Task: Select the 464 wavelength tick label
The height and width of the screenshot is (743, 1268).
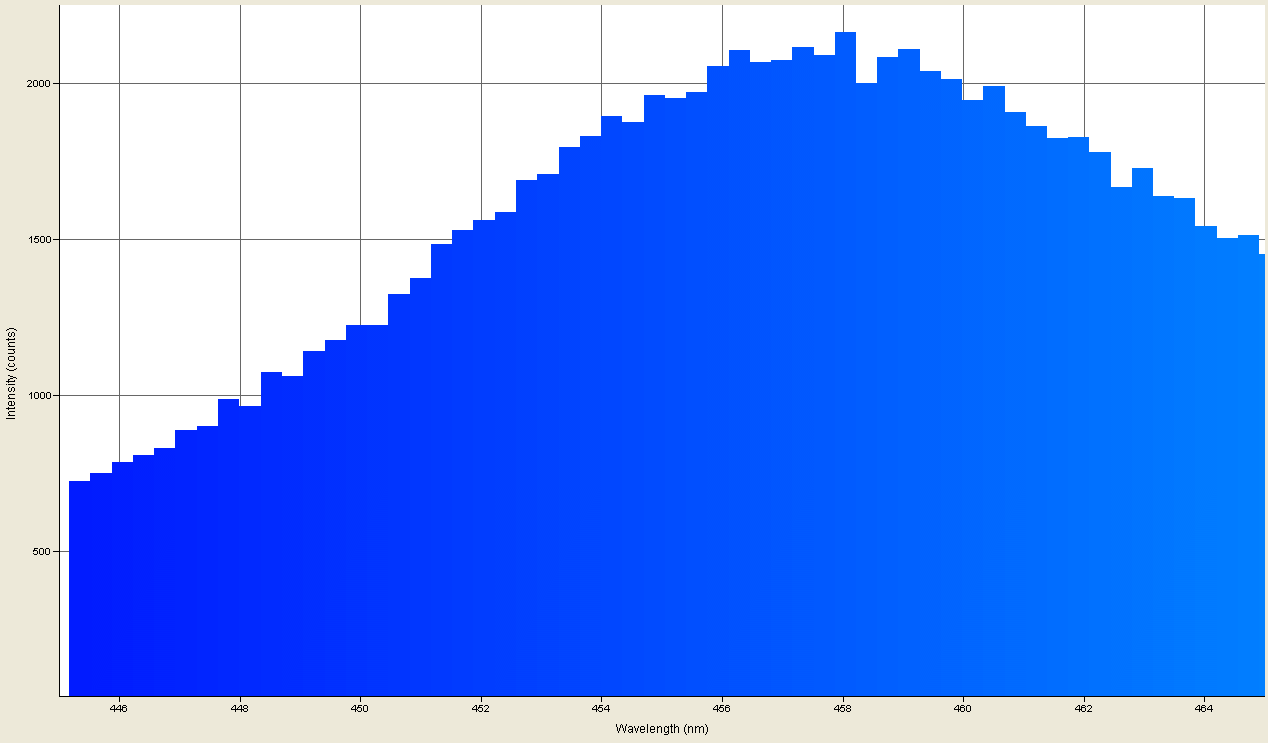Action: 1204,709
